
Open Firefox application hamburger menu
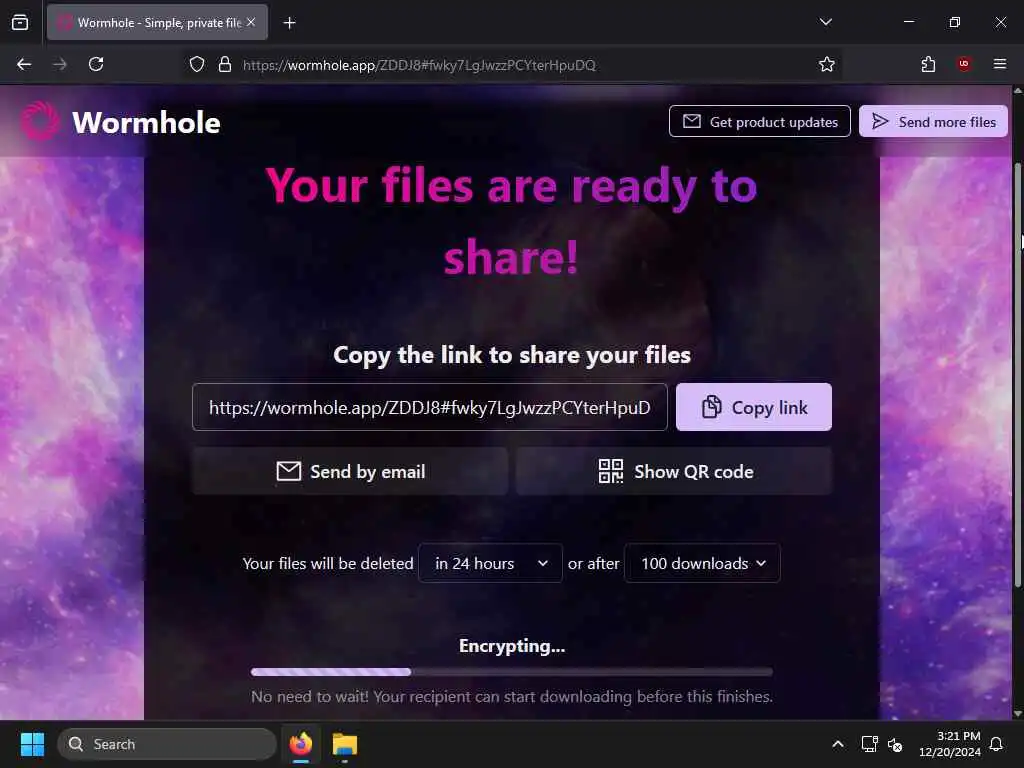tap(1000, 64)
